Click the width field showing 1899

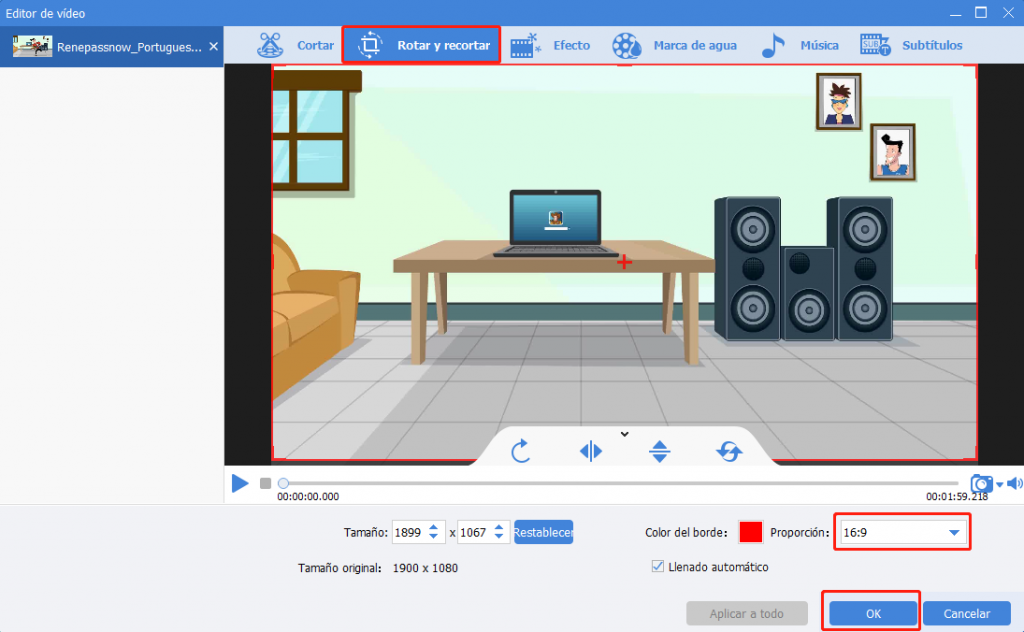coord(409,533)
